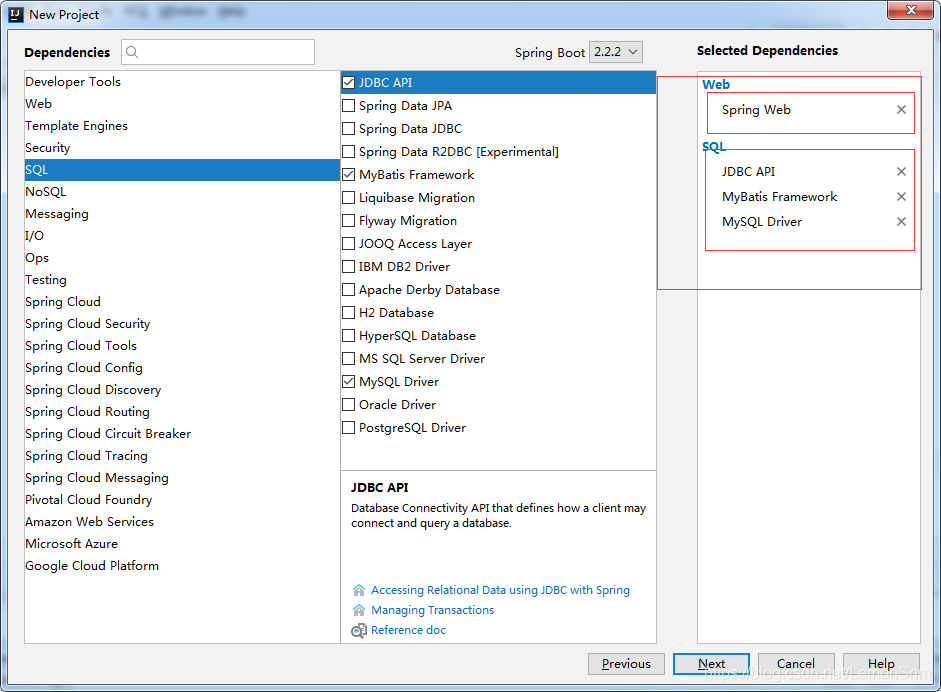Screen dimensions: 941x692
Task: Uncheck MySQL Driver checkbox
Action: [x=348, y=382]
